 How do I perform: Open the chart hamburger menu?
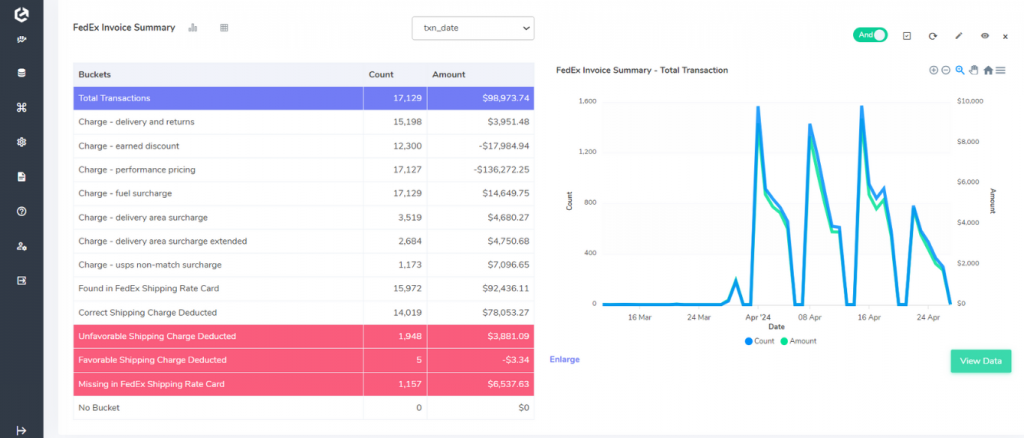pyautogui.click(x=1000, y=70)
